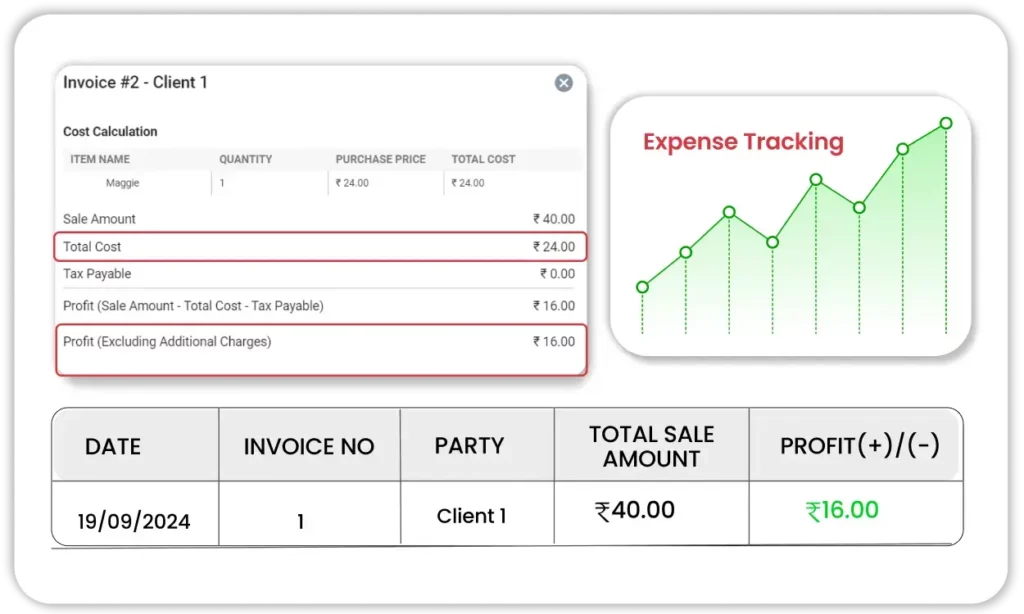Click the QUANTITY column header
The image size is (1024, 614).
tap(245, 159)
